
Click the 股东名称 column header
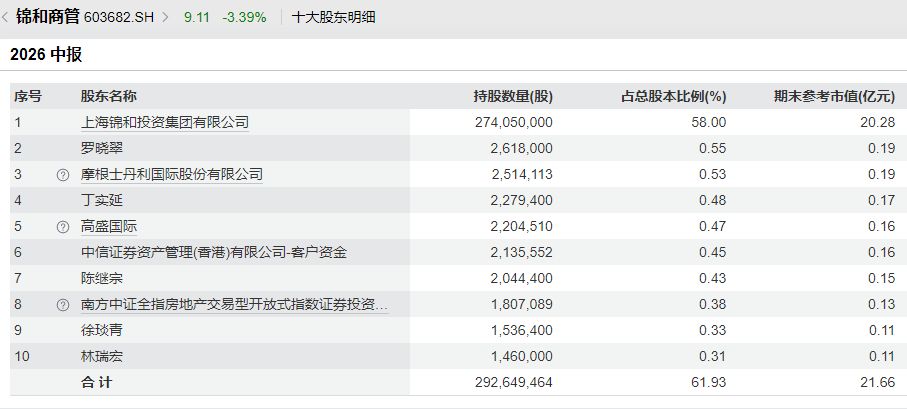coord(109,97)
